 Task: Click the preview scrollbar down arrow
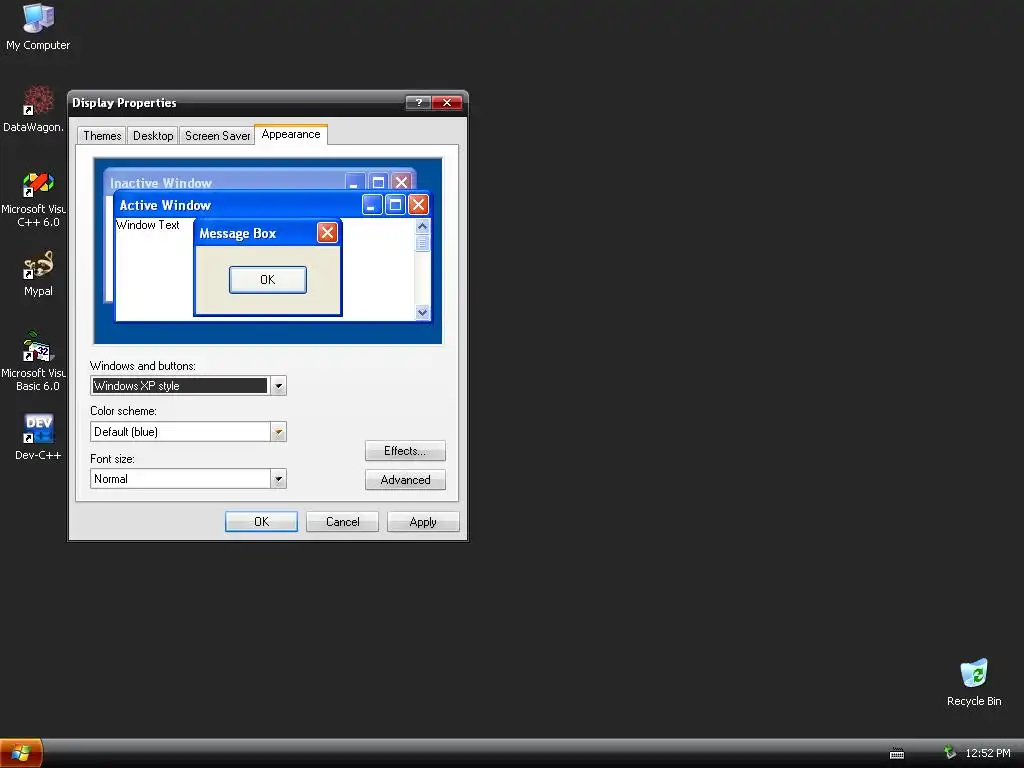click(423, 312)
